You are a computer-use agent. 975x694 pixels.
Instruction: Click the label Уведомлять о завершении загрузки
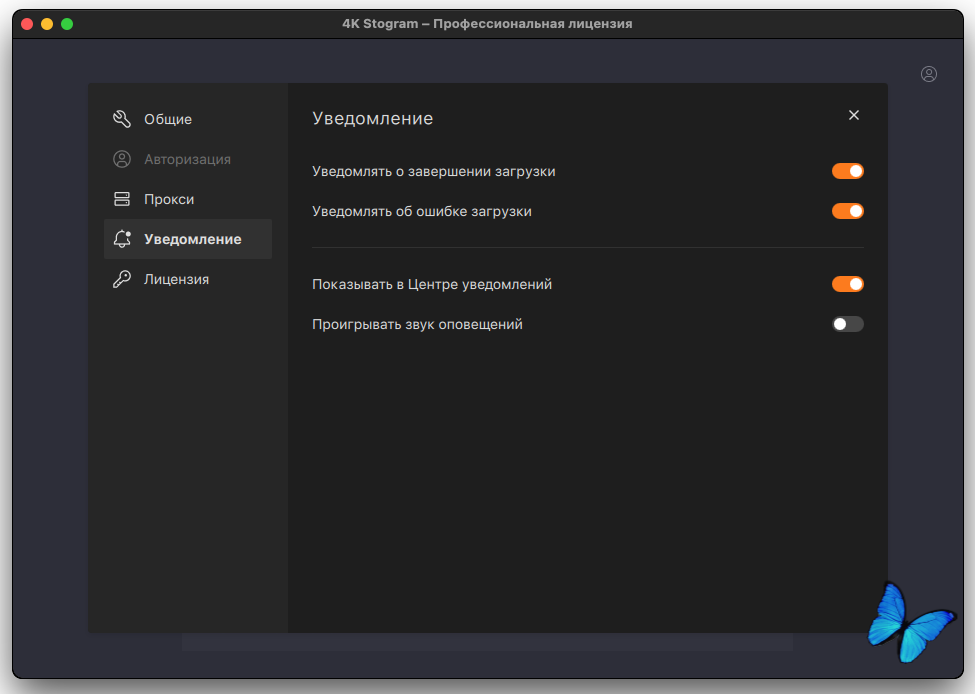point(433,172)
